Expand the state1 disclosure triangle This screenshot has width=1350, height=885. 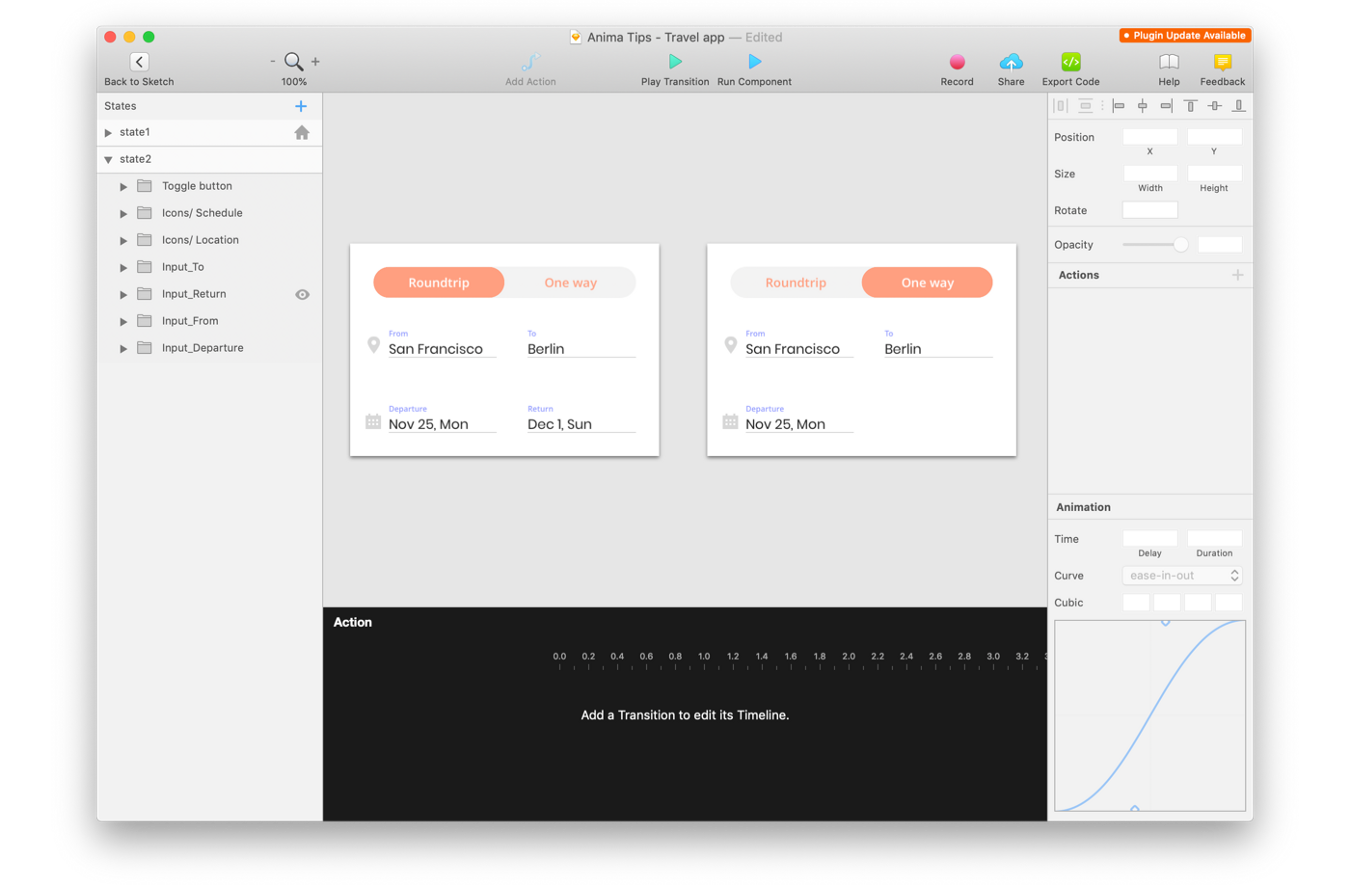[x=108, y=132]
